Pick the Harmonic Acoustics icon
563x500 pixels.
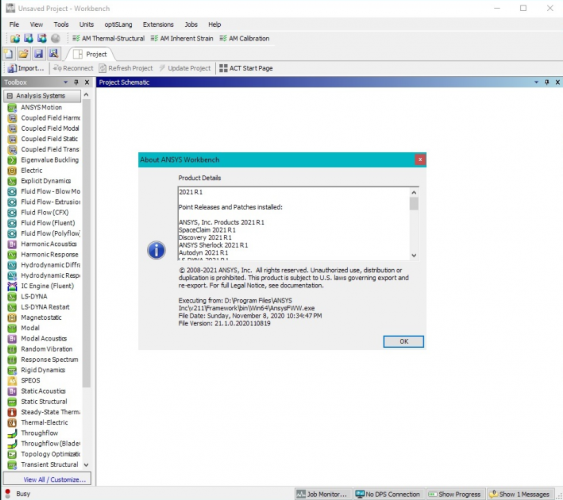click(x=12, y=244)
